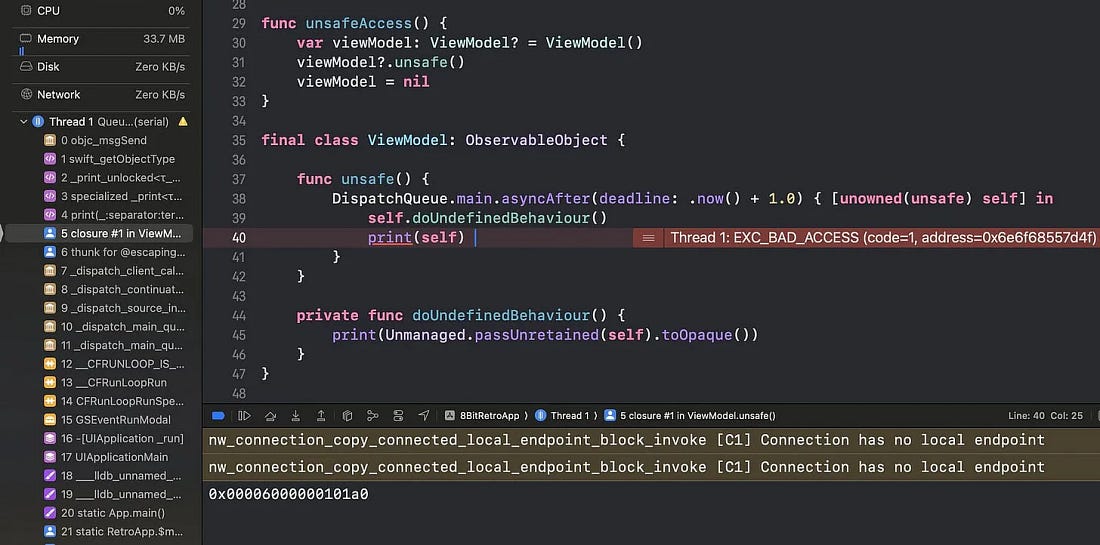Select Thread 1 in the debug jump bar
1100x545 pixels.
(x=563, y=416)
